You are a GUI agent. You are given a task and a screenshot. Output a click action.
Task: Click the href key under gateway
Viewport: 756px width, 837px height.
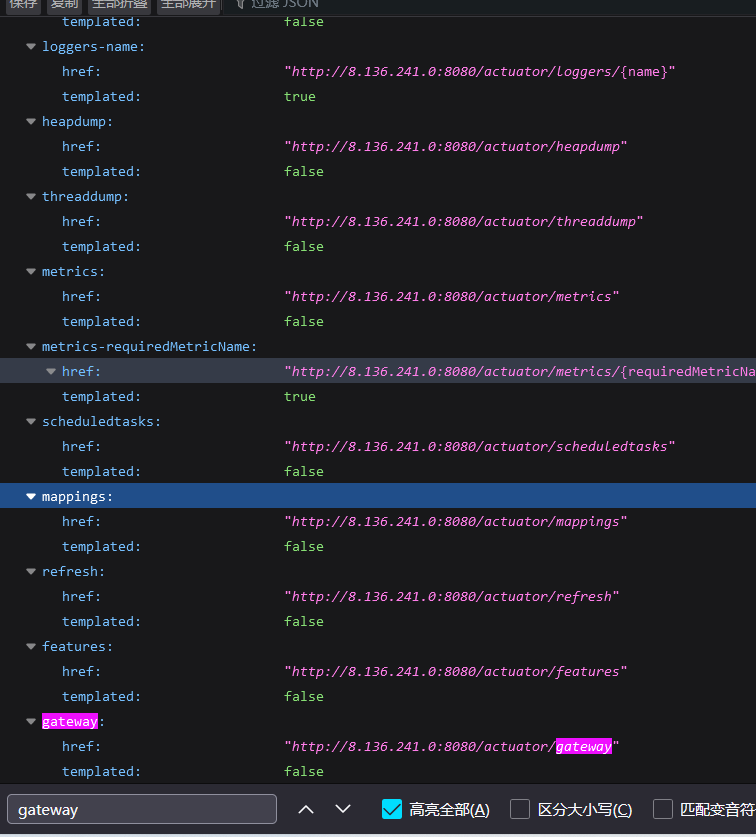[81, 747]
